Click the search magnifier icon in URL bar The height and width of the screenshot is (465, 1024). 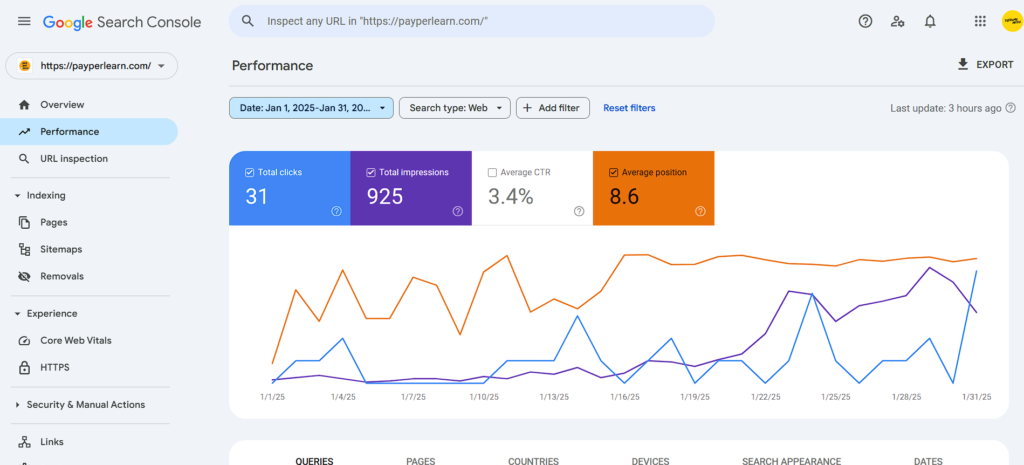tap(248, 21)
